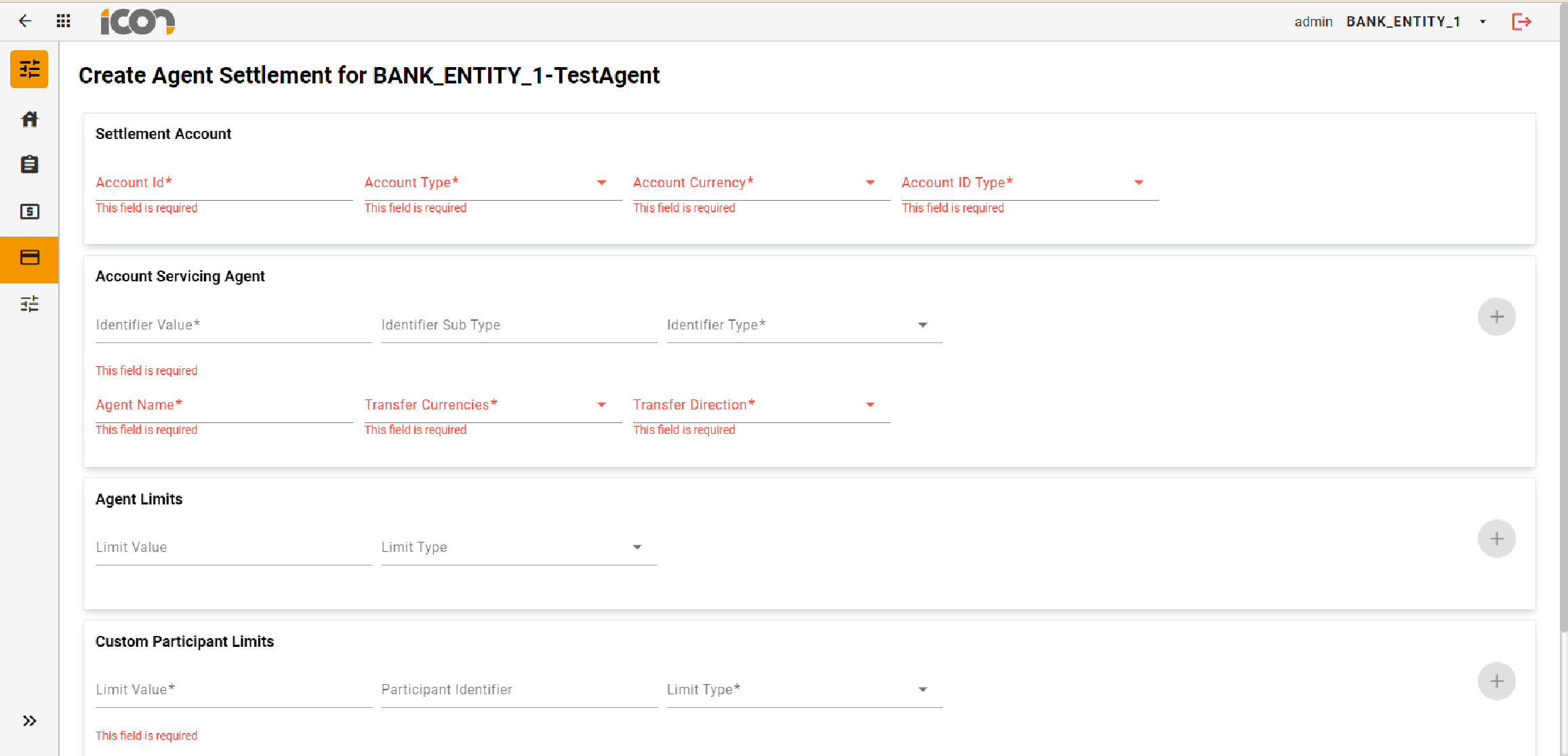Add a new Account Servicing Agent row
This screenshot has height=756, width=1568.
[x=1496, y=316]
